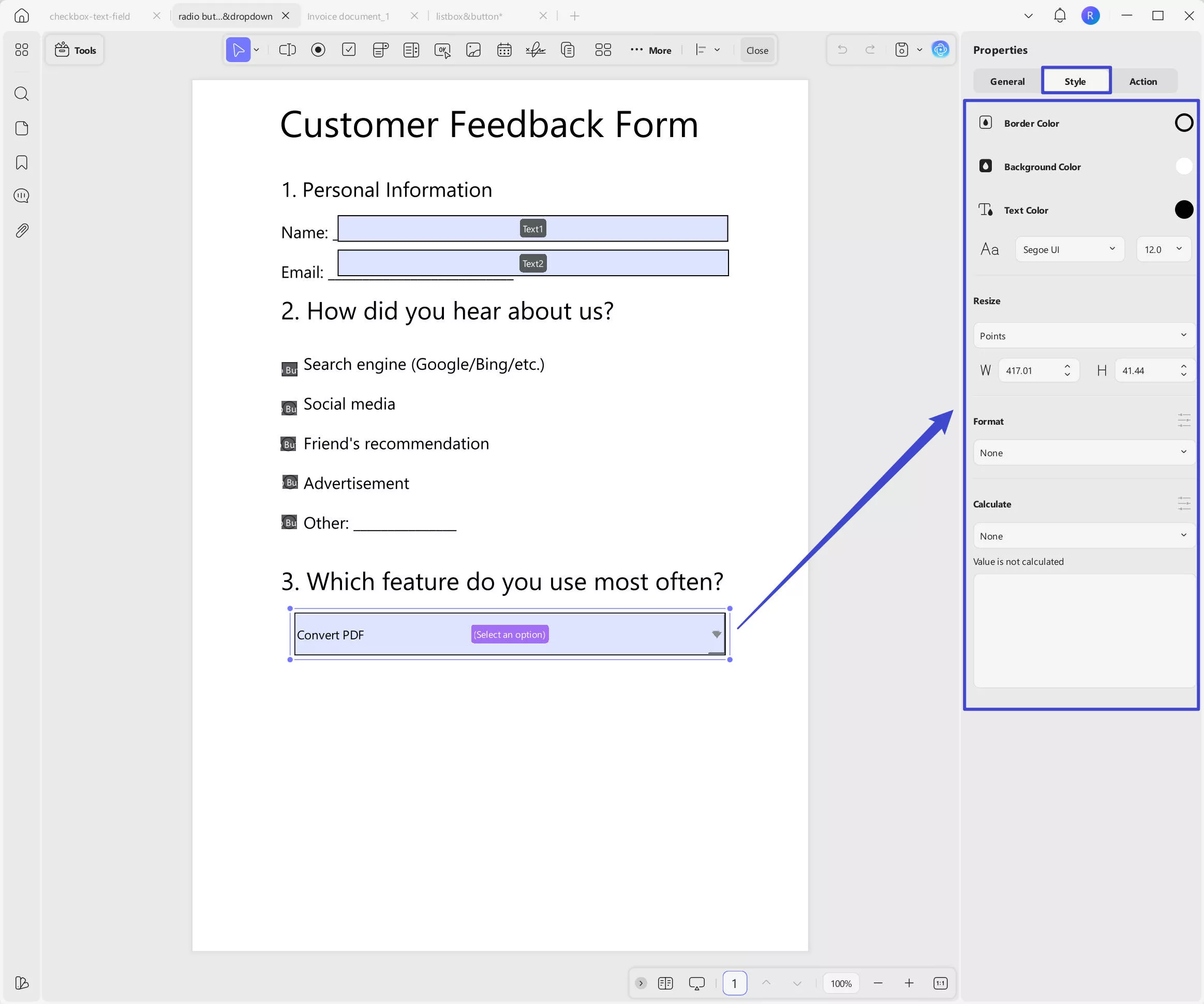
Task: Open the bookmarks sidebar panel
Action: click(x=22, y=163)
